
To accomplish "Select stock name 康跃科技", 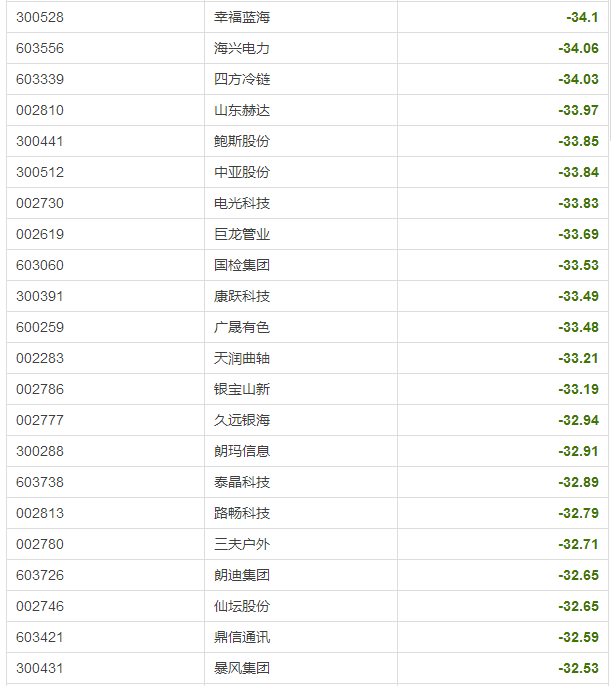I will pyautogui.click(x=242, y=296).
